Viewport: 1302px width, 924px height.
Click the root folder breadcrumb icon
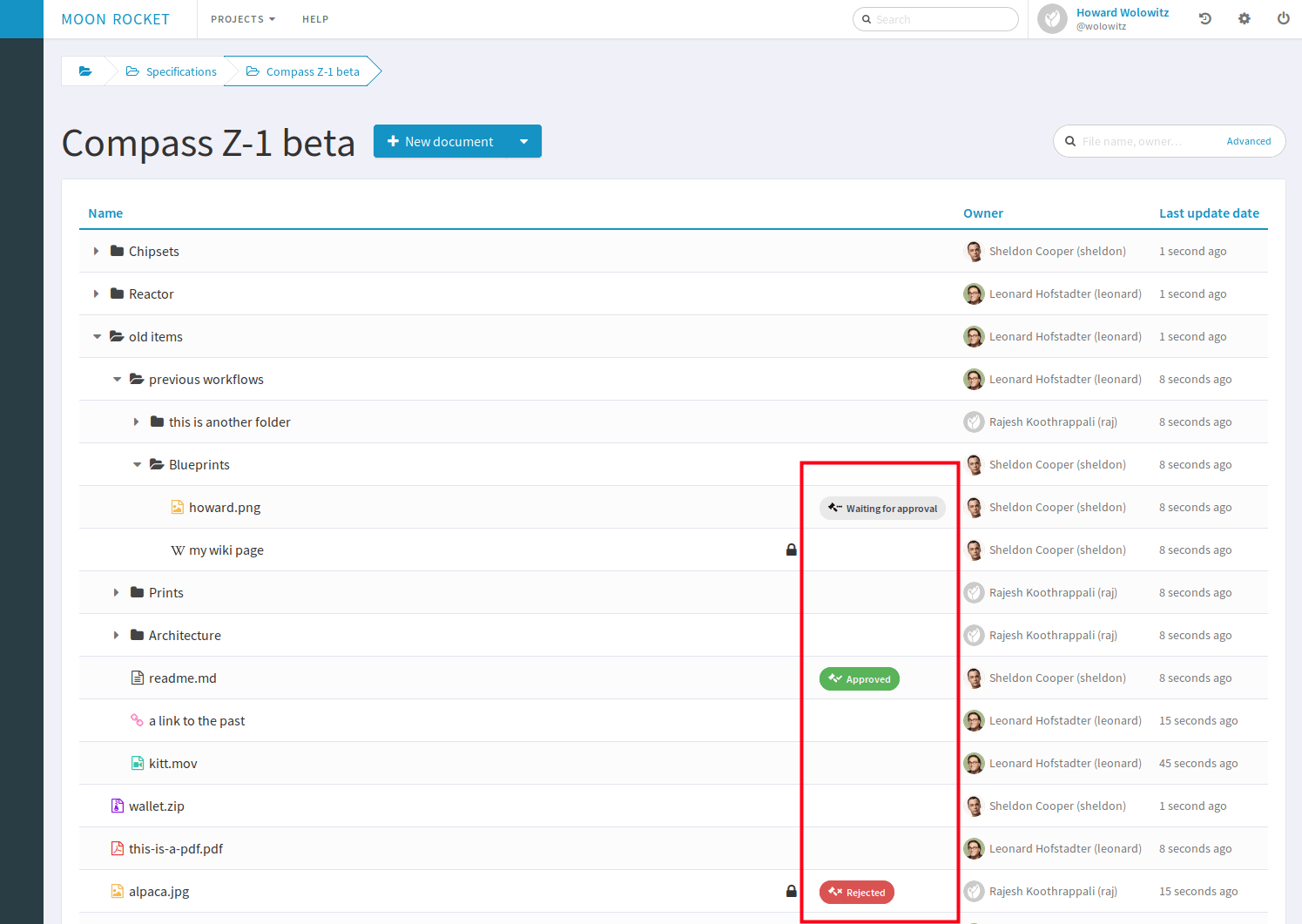pos(85,71)
